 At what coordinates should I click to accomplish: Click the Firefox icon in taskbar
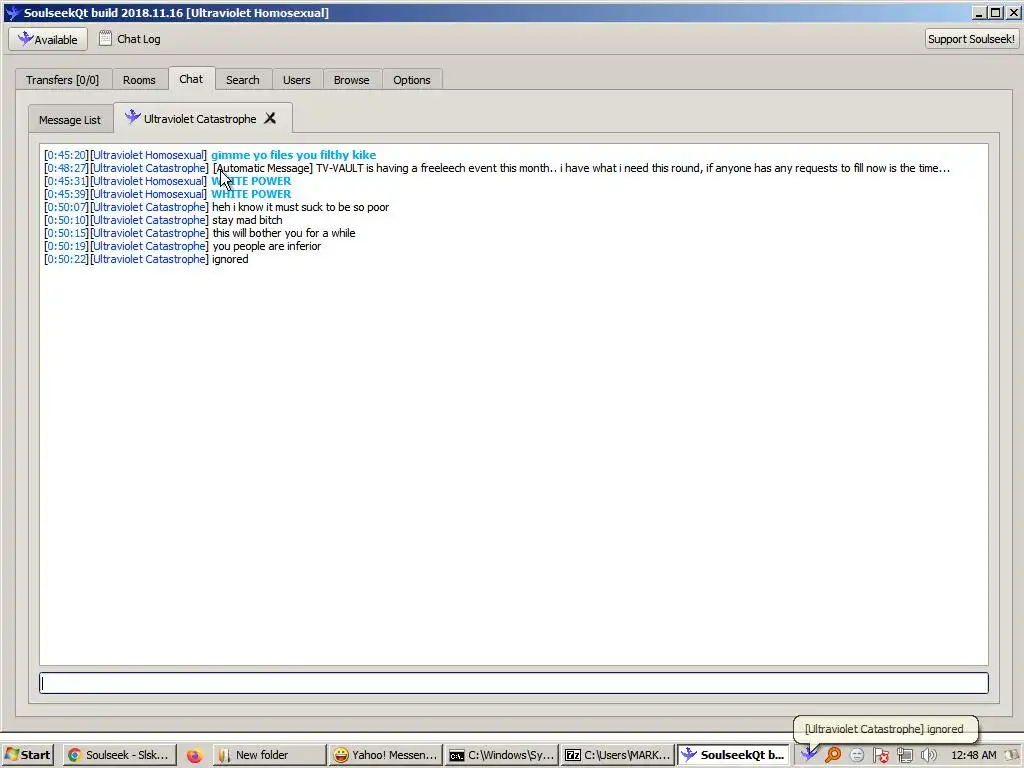click(194, 755)
